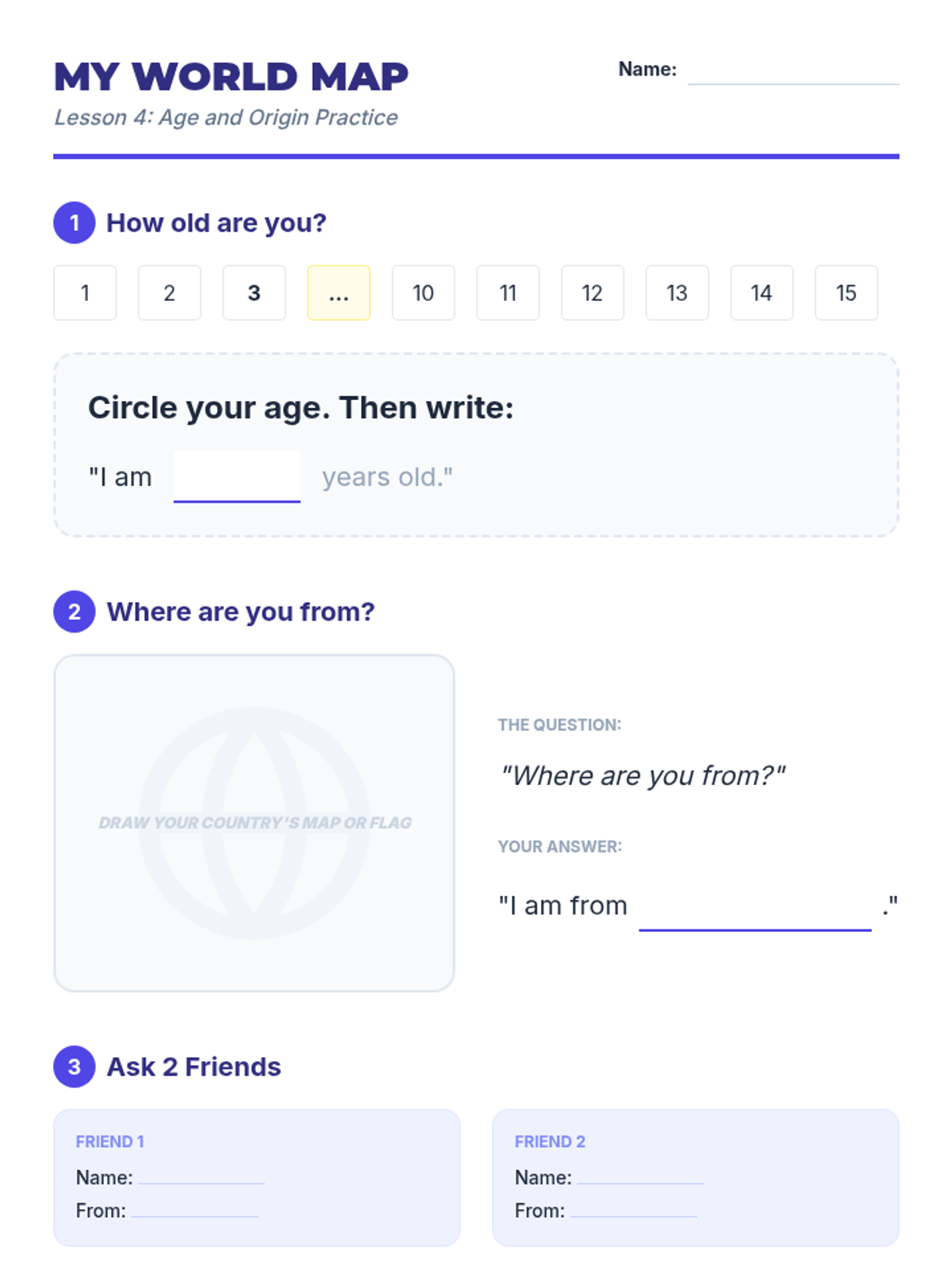
Task: Select age box number 1
Action: 85,293
